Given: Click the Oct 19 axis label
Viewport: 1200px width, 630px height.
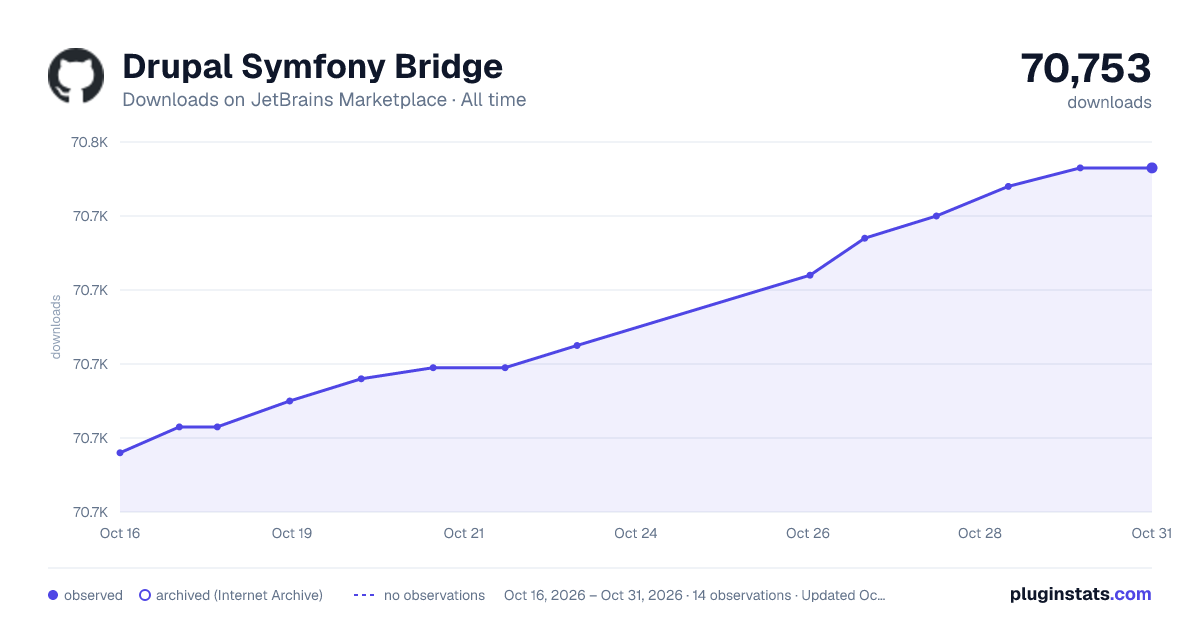Looking at the screenshot, I should [292, 533].
